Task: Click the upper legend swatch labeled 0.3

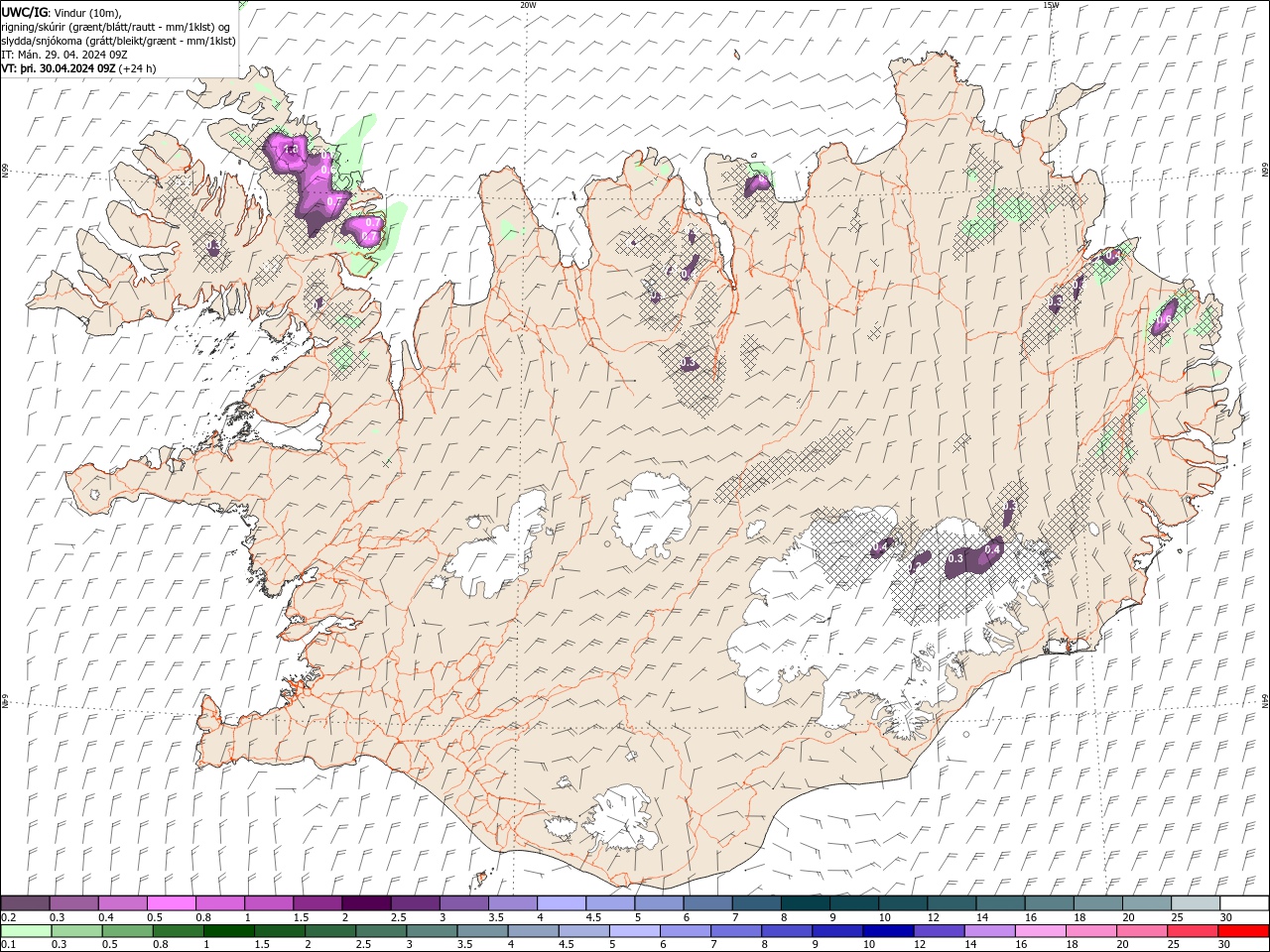Action: tap(74, 903)
